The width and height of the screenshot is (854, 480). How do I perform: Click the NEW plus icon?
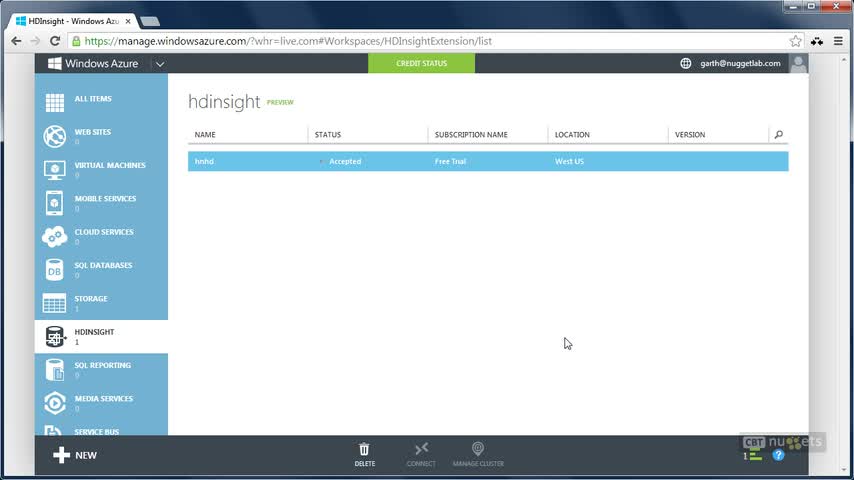(x=62, y=455)
